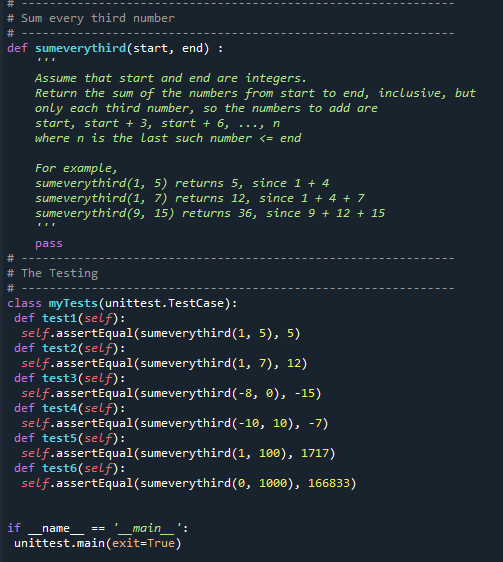The height and width of the screenshot is (562, 503).
Task: Click the expected value 166833
Action: (x=329, y=483)
